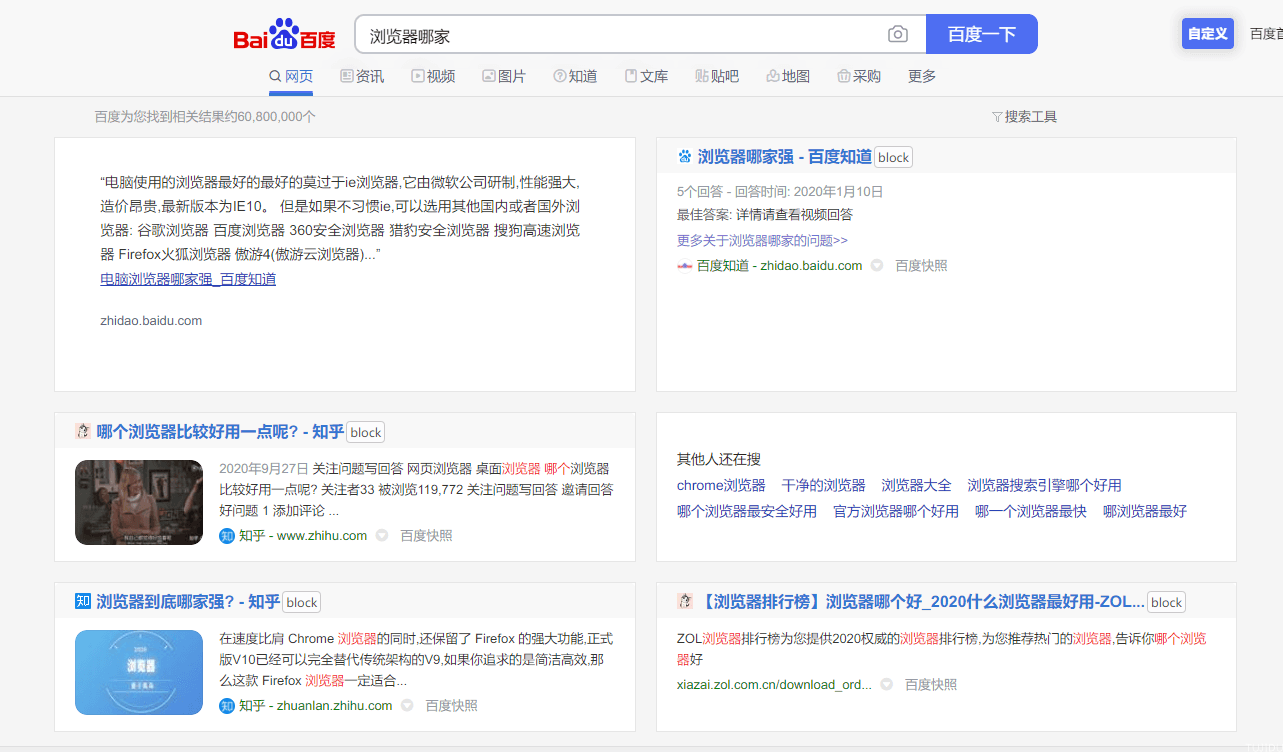1283x752 pixels.
Task: Block the ZOL 浏览器排行榜 result
Action: [x=1166, y=601]
